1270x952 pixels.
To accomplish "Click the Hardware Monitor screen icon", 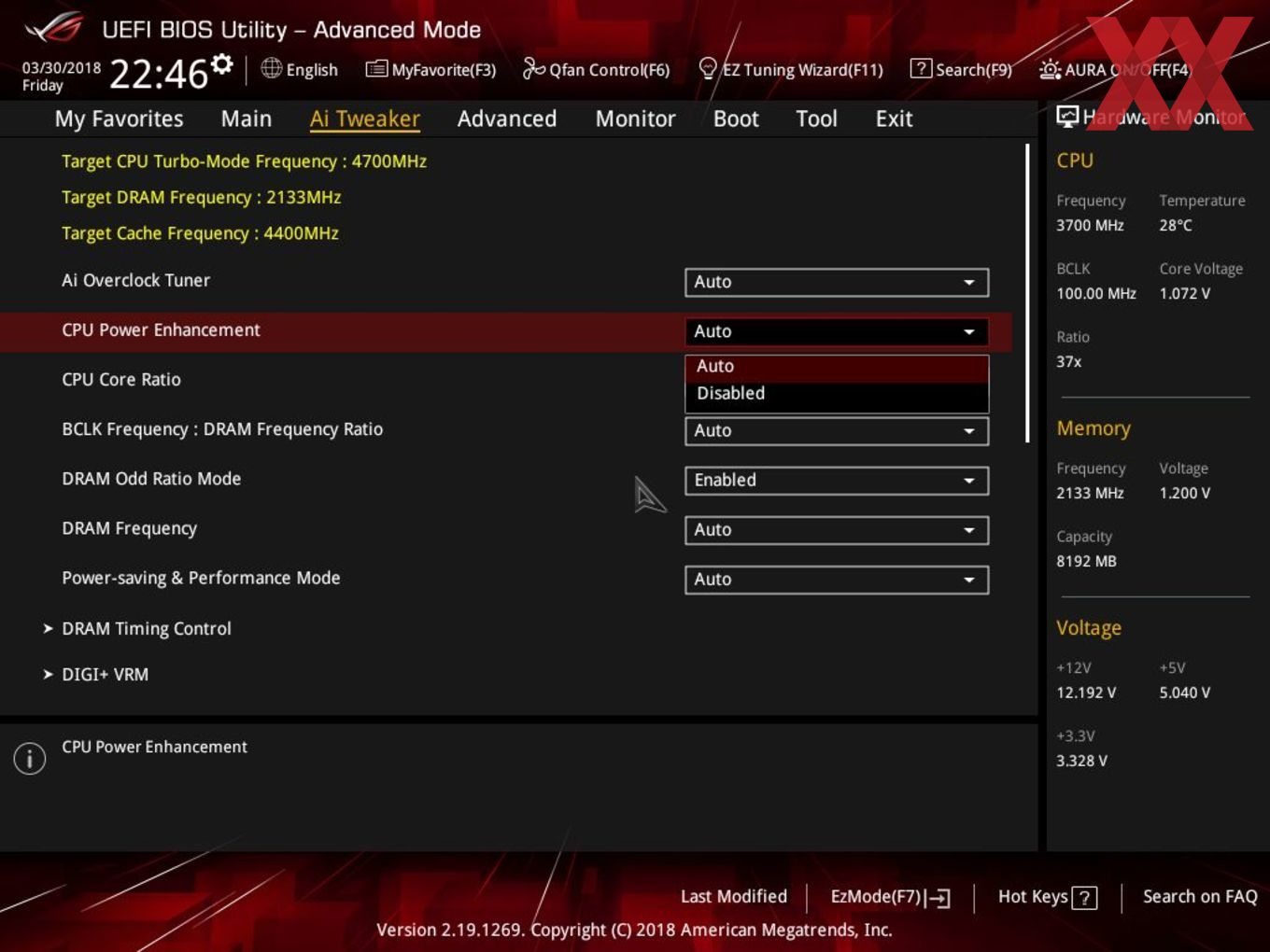I will click(1067, 117).
